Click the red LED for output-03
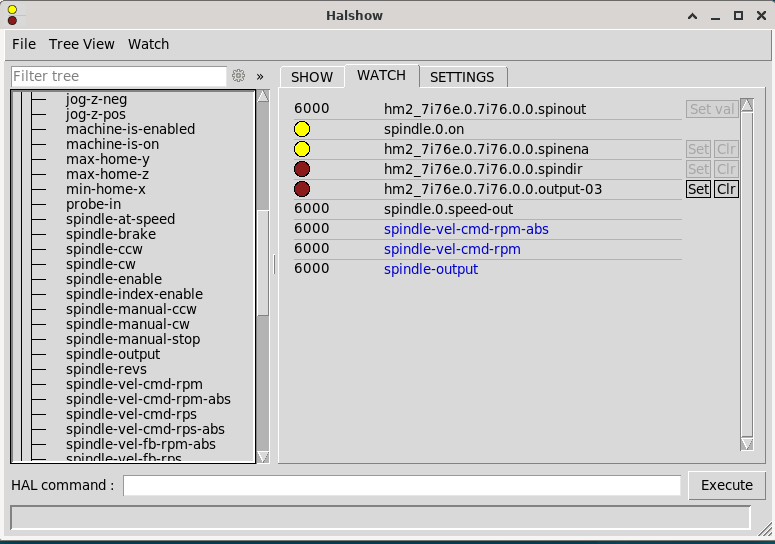Screen dimensions: 775x544 tap(302, 189)
